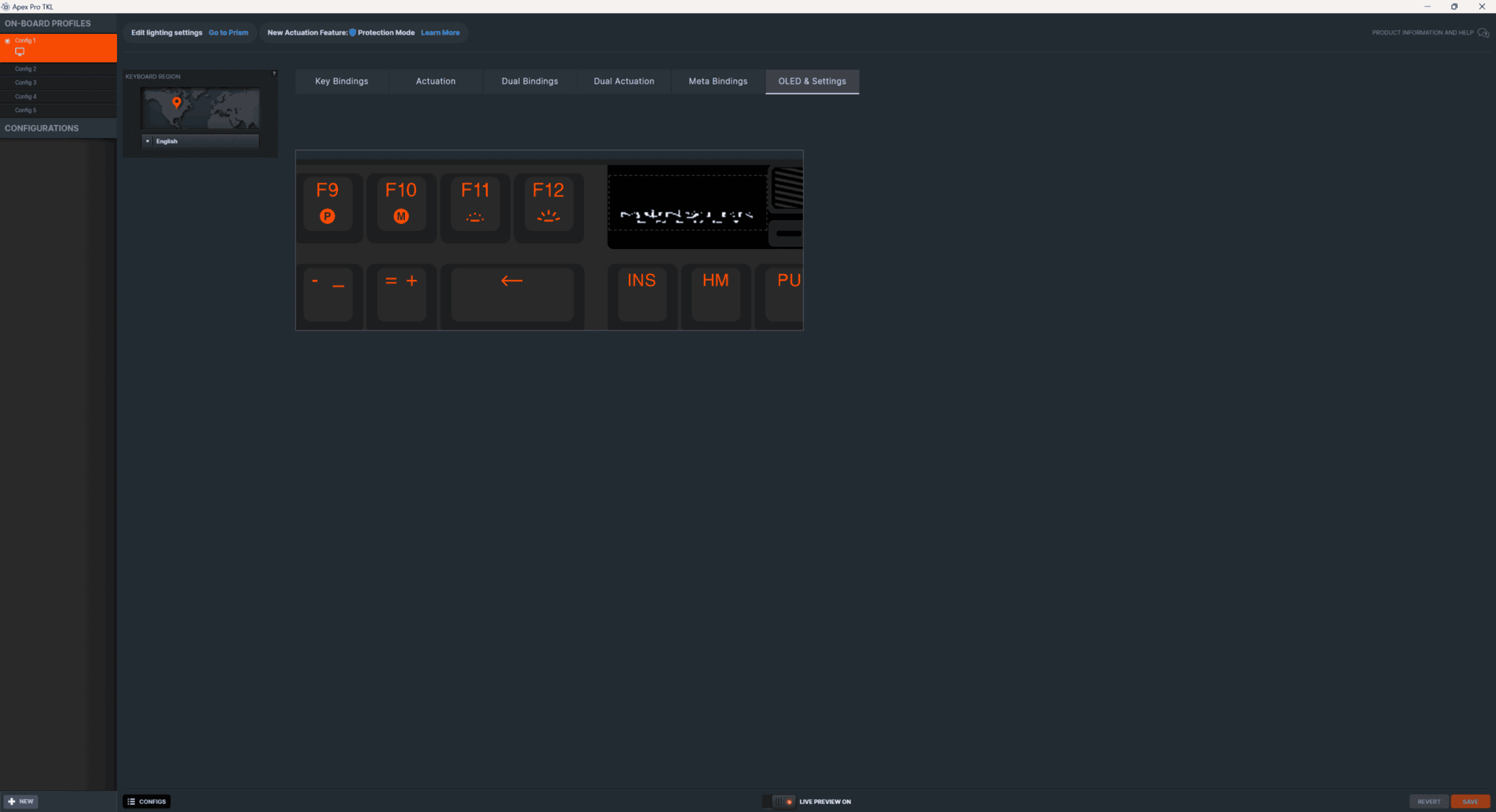
Task: Click the P profile icon on F9
Action: pos(327,216)
